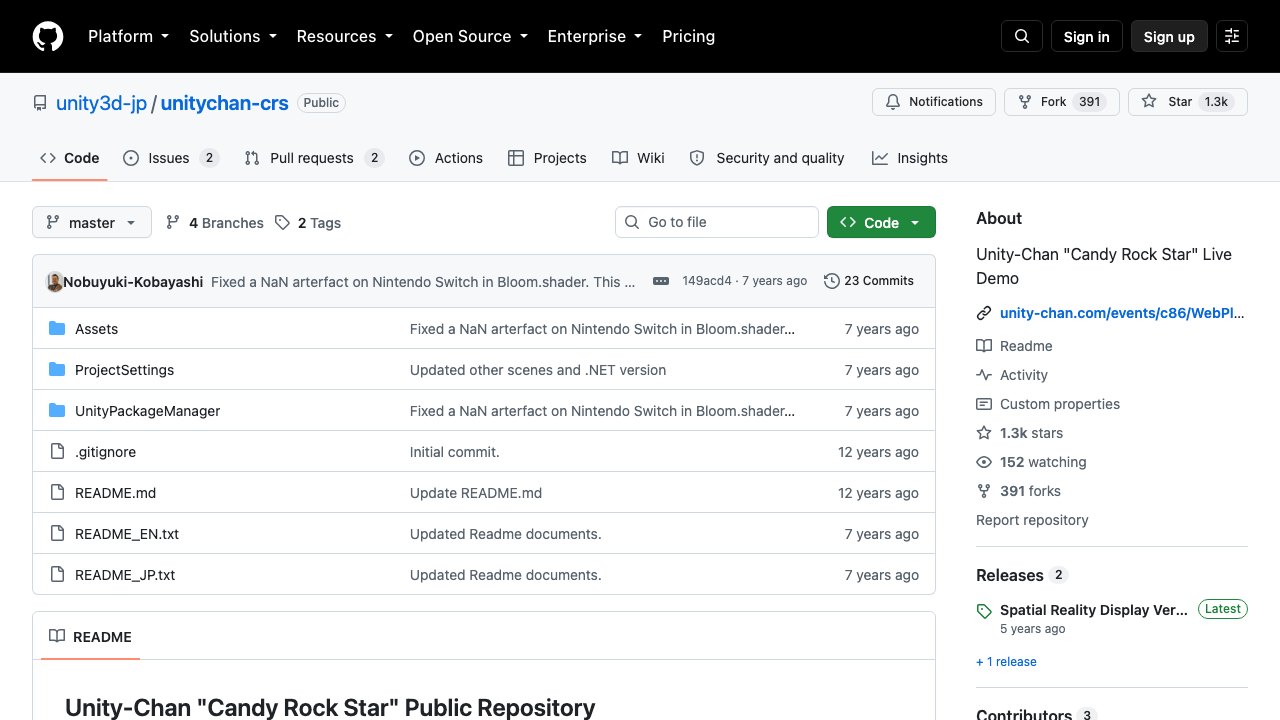
Task: Switch to the Pull requests tab
Action: coord(314,158)
